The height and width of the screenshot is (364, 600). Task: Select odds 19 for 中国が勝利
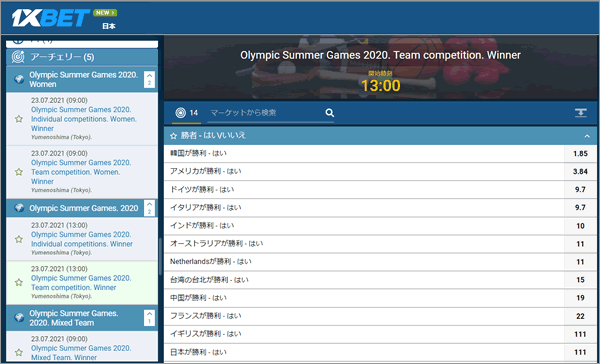click(580, 298)
